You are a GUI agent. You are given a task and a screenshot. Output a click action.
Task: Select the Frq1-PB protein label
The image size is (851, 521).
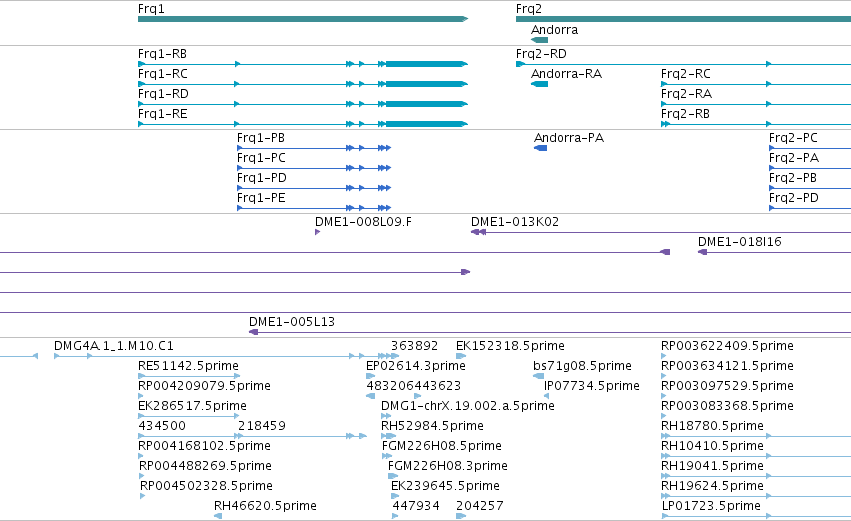261,138
